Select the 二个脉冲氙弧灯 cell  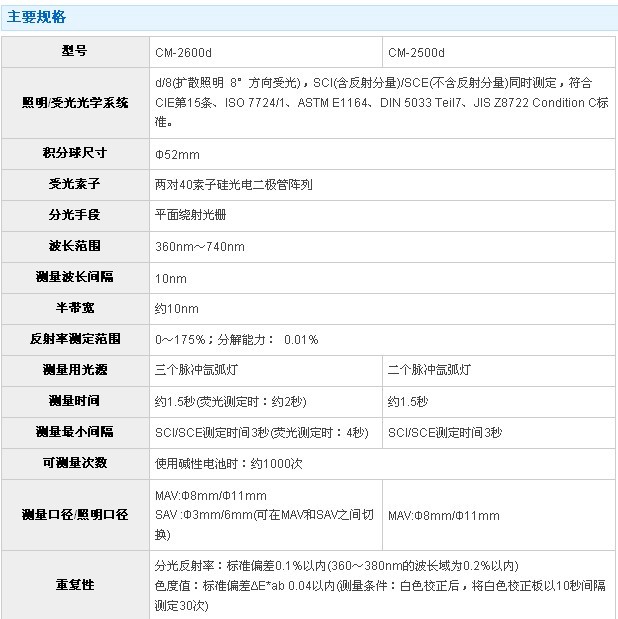(429, 370)
